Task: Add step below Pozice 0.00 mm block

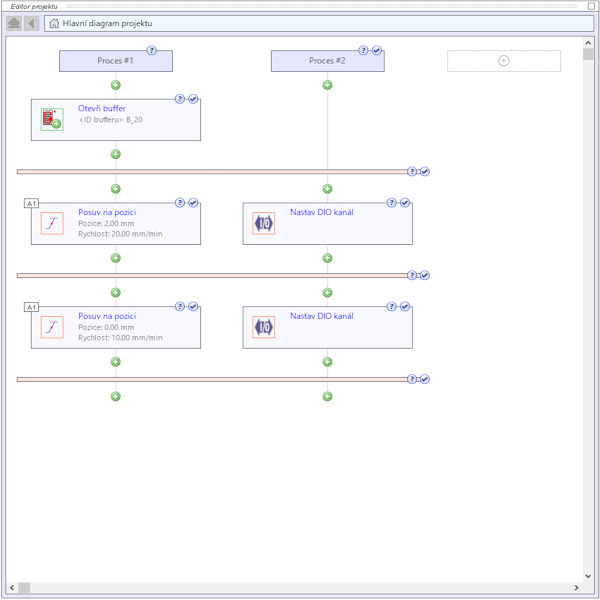Action: [116, 362]
